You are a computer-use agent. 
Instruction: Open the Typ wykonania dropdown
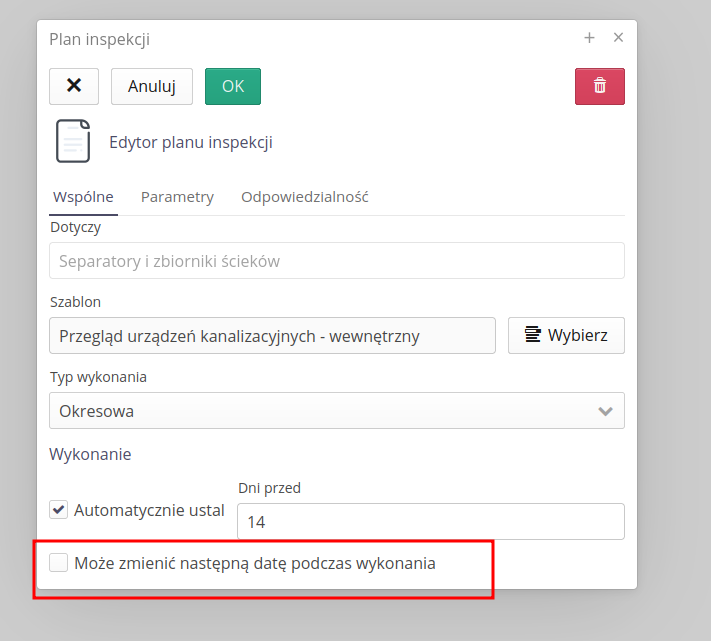[x=336, y=411]
